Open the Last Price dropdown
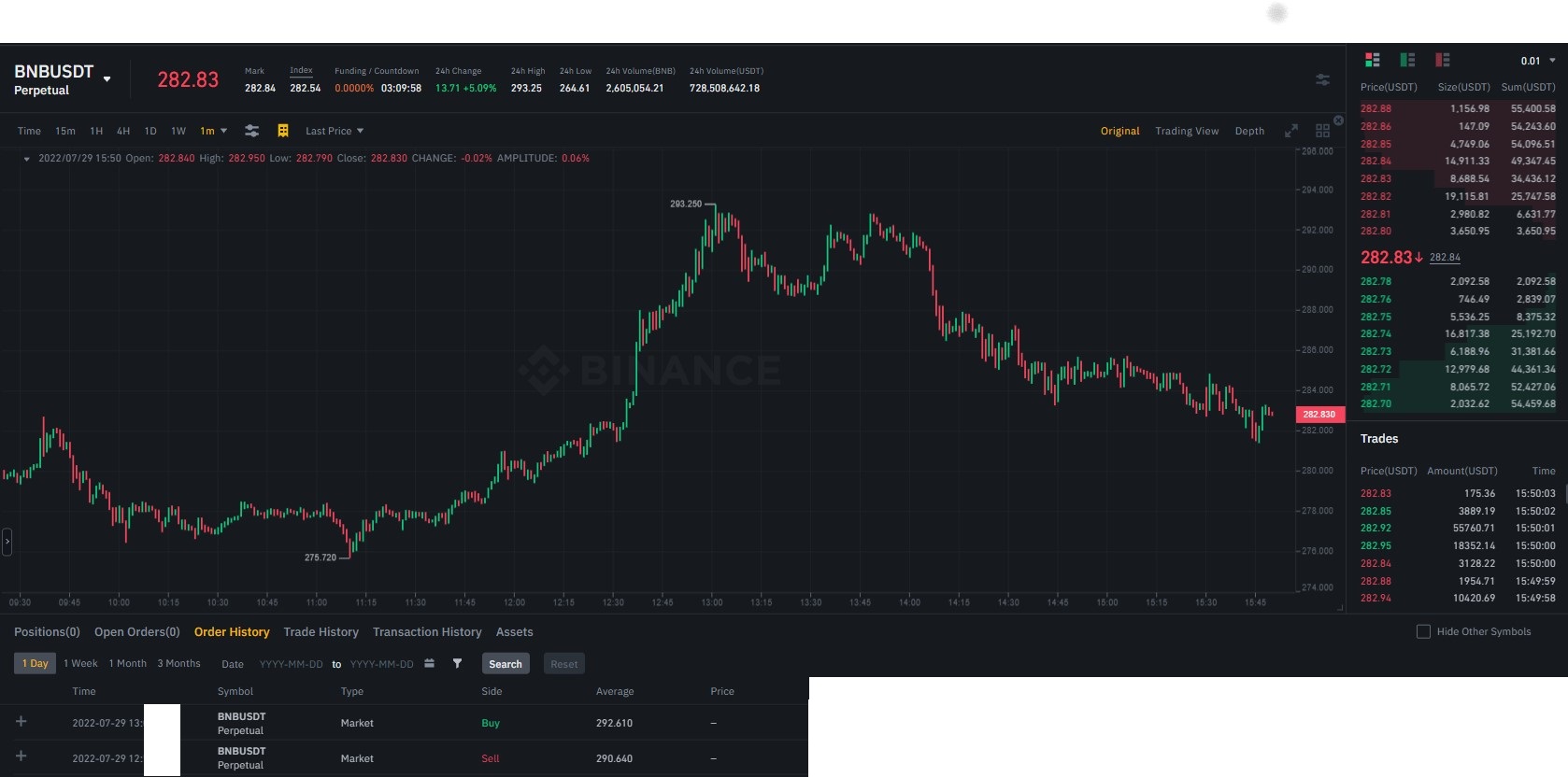 pos(335,131)
